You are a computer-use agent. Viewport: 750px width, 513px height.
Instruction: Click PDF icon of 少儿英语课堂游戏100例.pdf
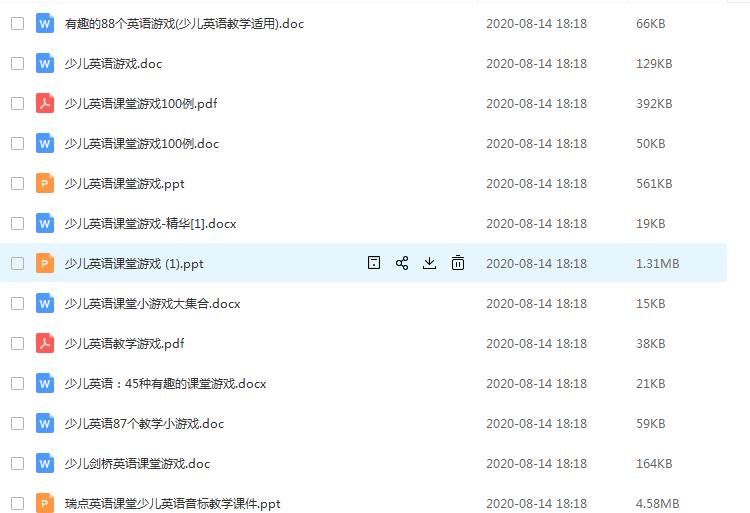coord(45,103)
